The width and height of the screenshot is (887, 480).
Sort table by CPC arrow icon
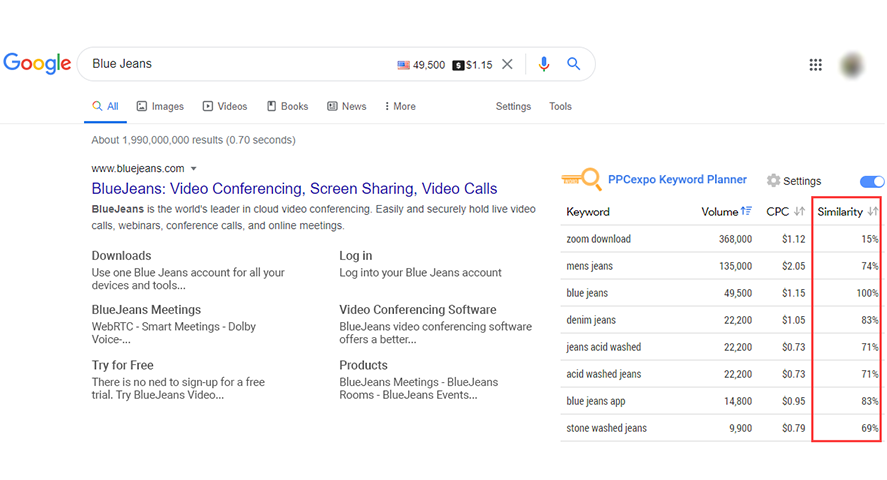tap(799, 211)
